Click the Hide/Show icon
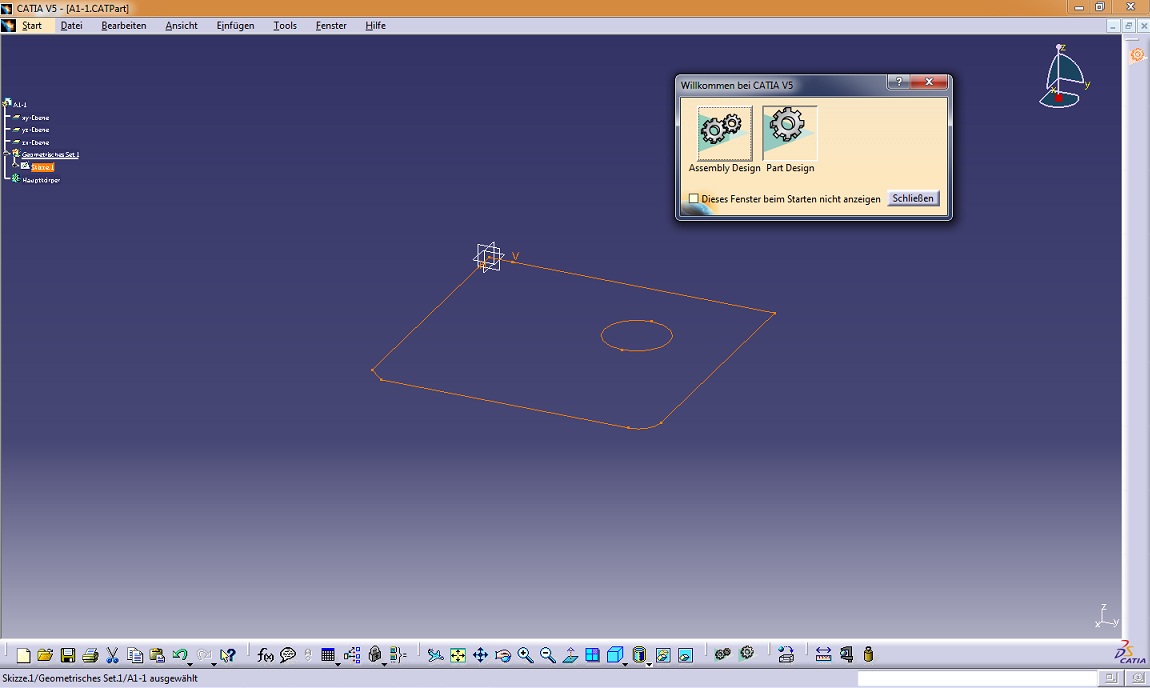This screenshot has width=1150, height=688. pos(663,654)
